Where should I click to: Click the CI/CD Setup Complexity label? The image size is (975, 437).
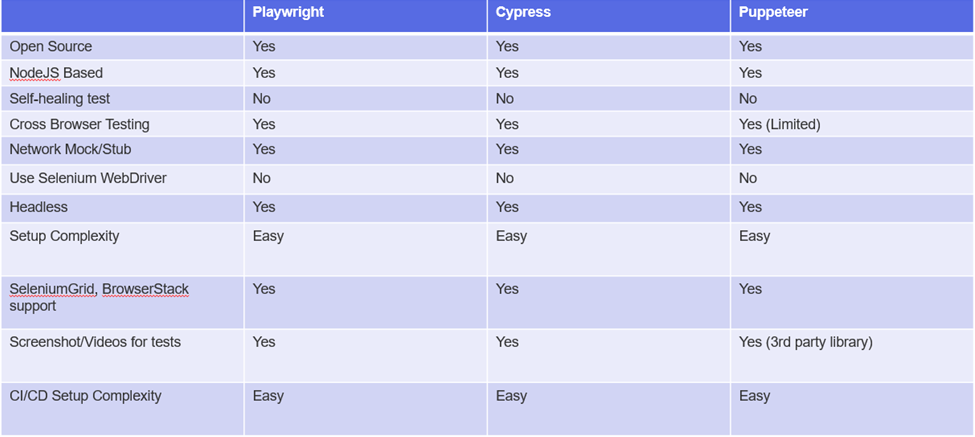click(x=85, y=396)
